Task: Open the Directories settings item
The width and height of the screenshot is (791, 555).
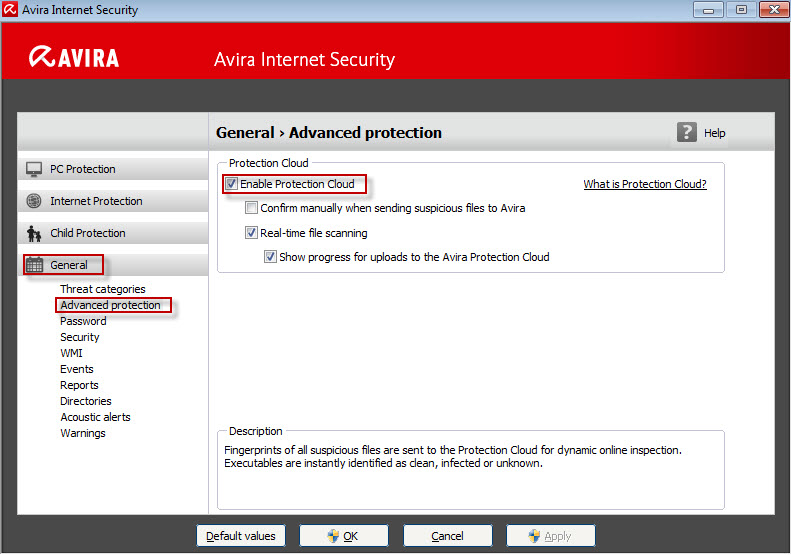Action: (86, 402)
